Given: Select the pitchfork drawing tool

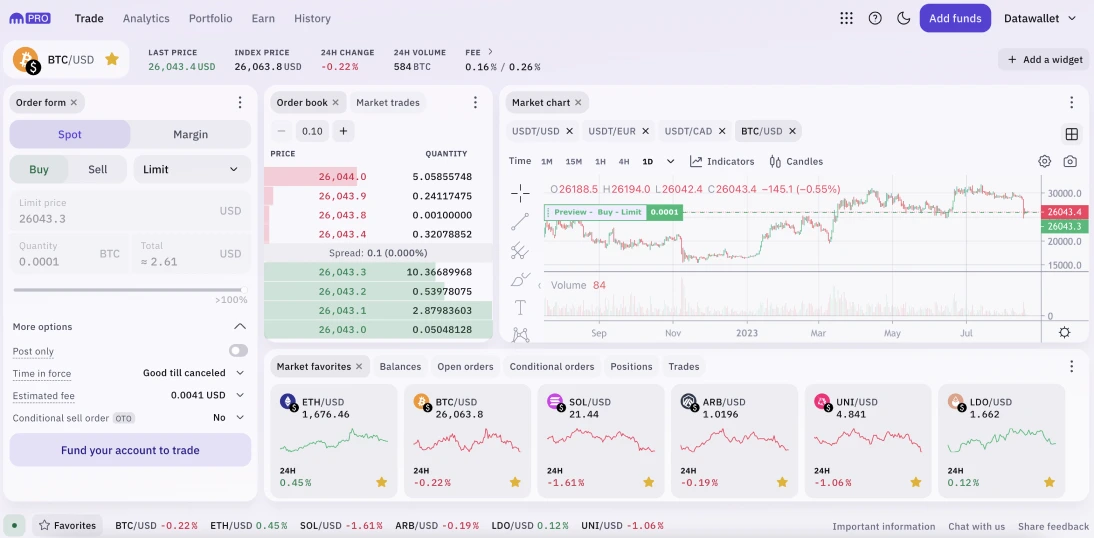Looking at the screenshot, I should 520,251.
